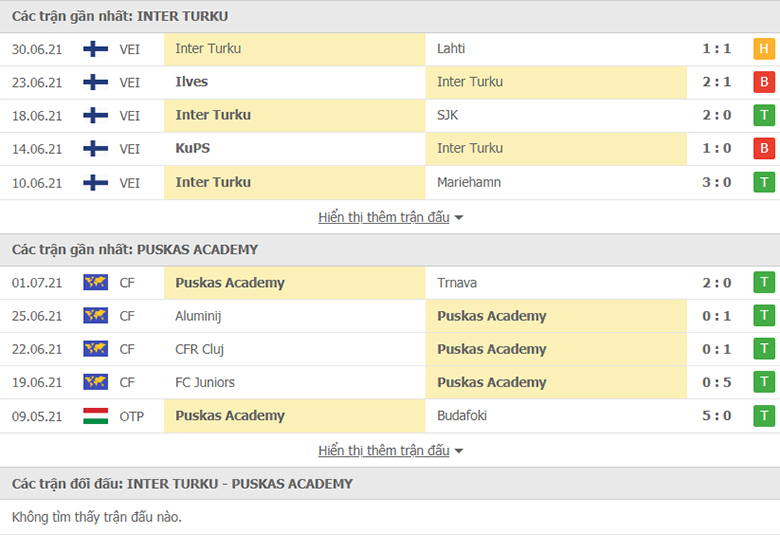The height and width of the screenshot is (535, 780).
Task: Click the 2 : 0 score of Trnava match
Action: [717, 283]
